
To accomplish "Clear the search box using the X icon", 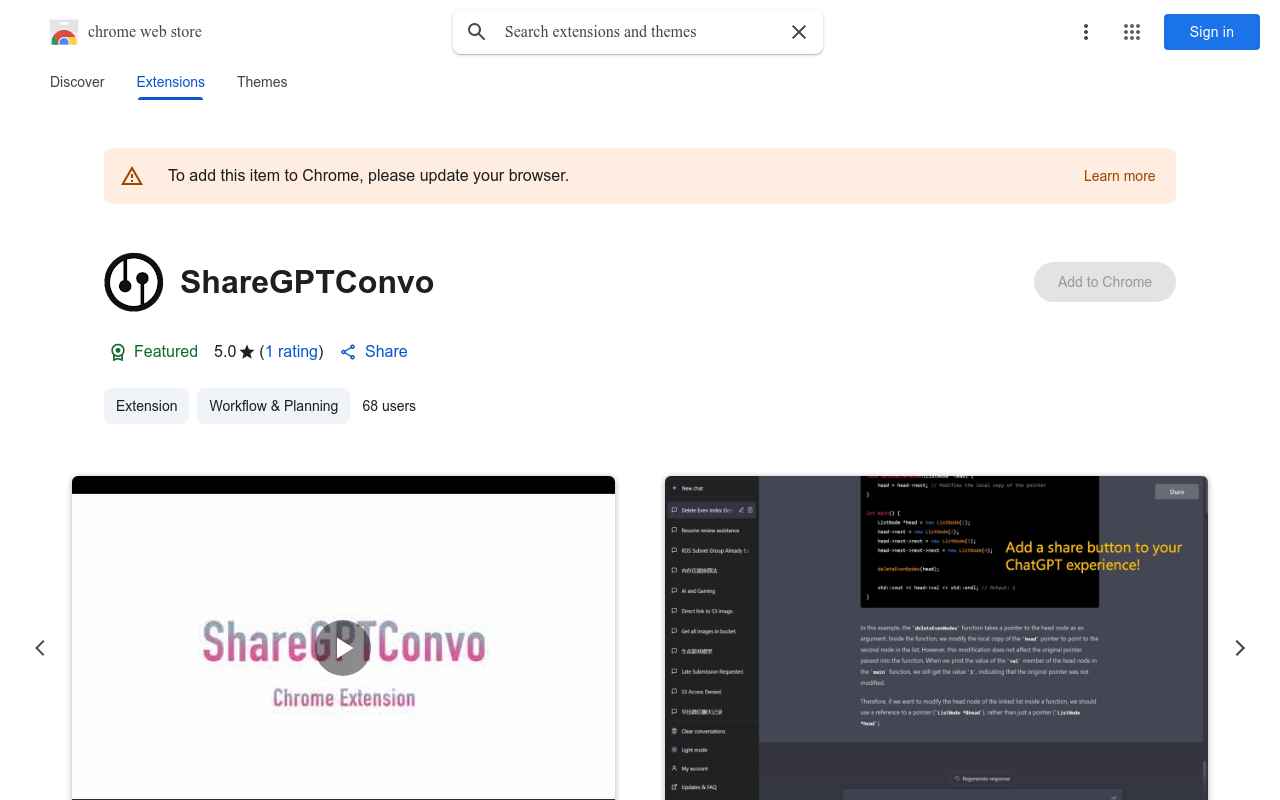I will 798,31.
